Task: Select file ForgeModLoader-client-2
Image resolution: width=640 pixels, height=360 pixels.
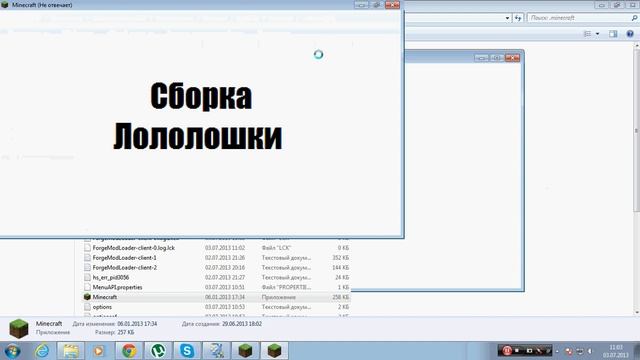Action: pyautogui.click(x=124, y=267)
